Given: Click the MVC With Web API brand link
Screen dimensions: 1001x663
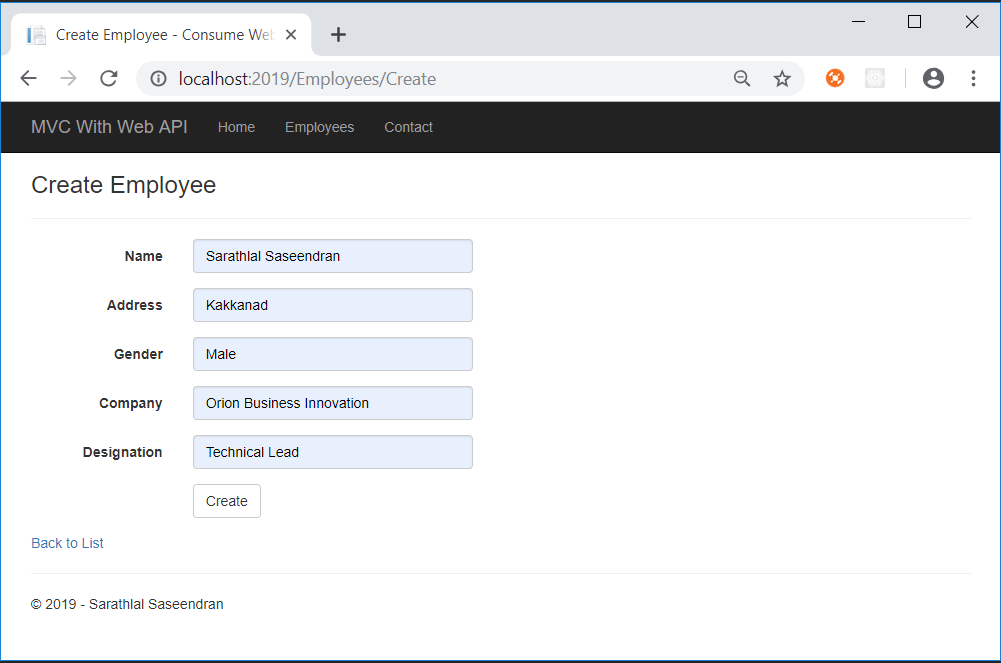Looking at the screenshot, I should 109,127.
